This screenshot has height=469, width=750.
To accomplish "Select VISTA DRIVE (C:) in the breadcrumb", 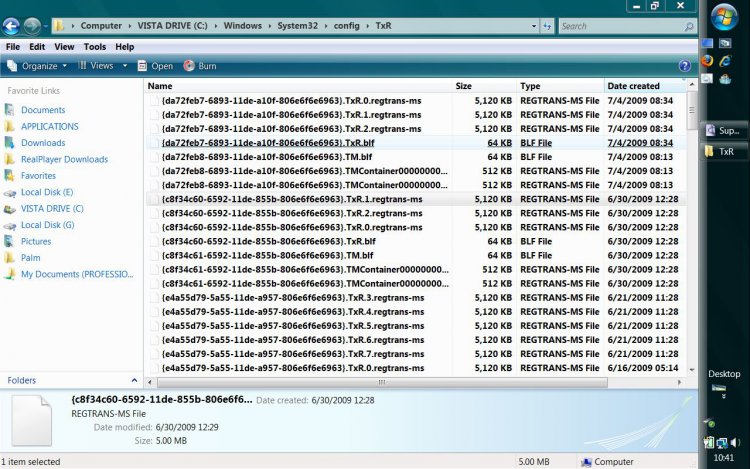I will tap(172, 26).
